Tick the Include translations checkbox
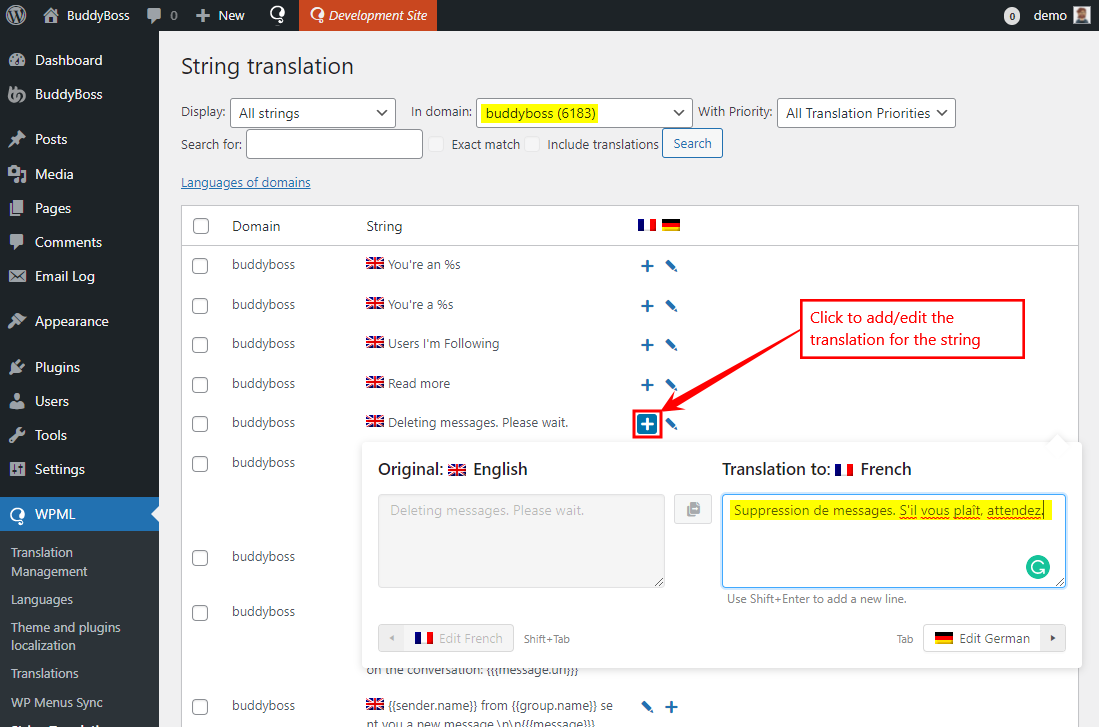Screen dimensions: 1099x727 click(x=532, y=144)
